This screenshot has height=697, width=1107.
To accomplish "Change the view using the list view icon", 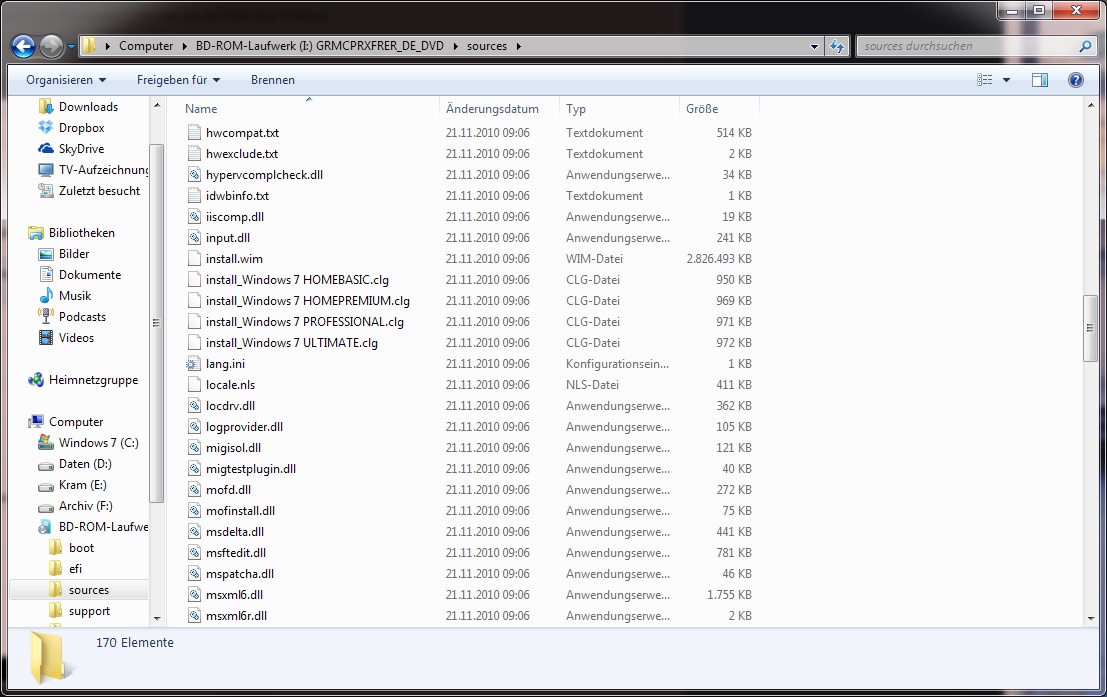I will coord(983,80).
